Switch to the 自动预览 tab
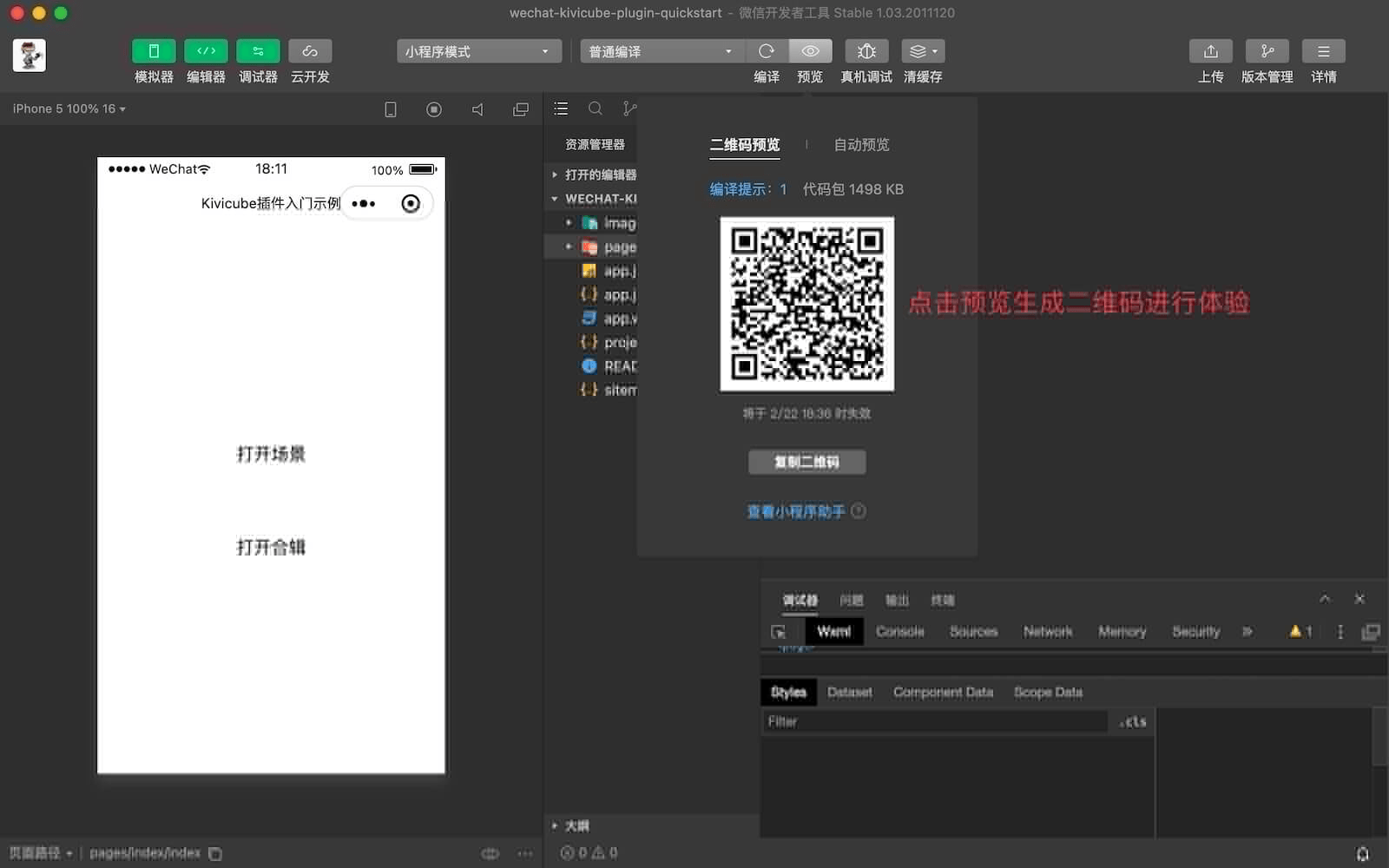 pos(860,145)
